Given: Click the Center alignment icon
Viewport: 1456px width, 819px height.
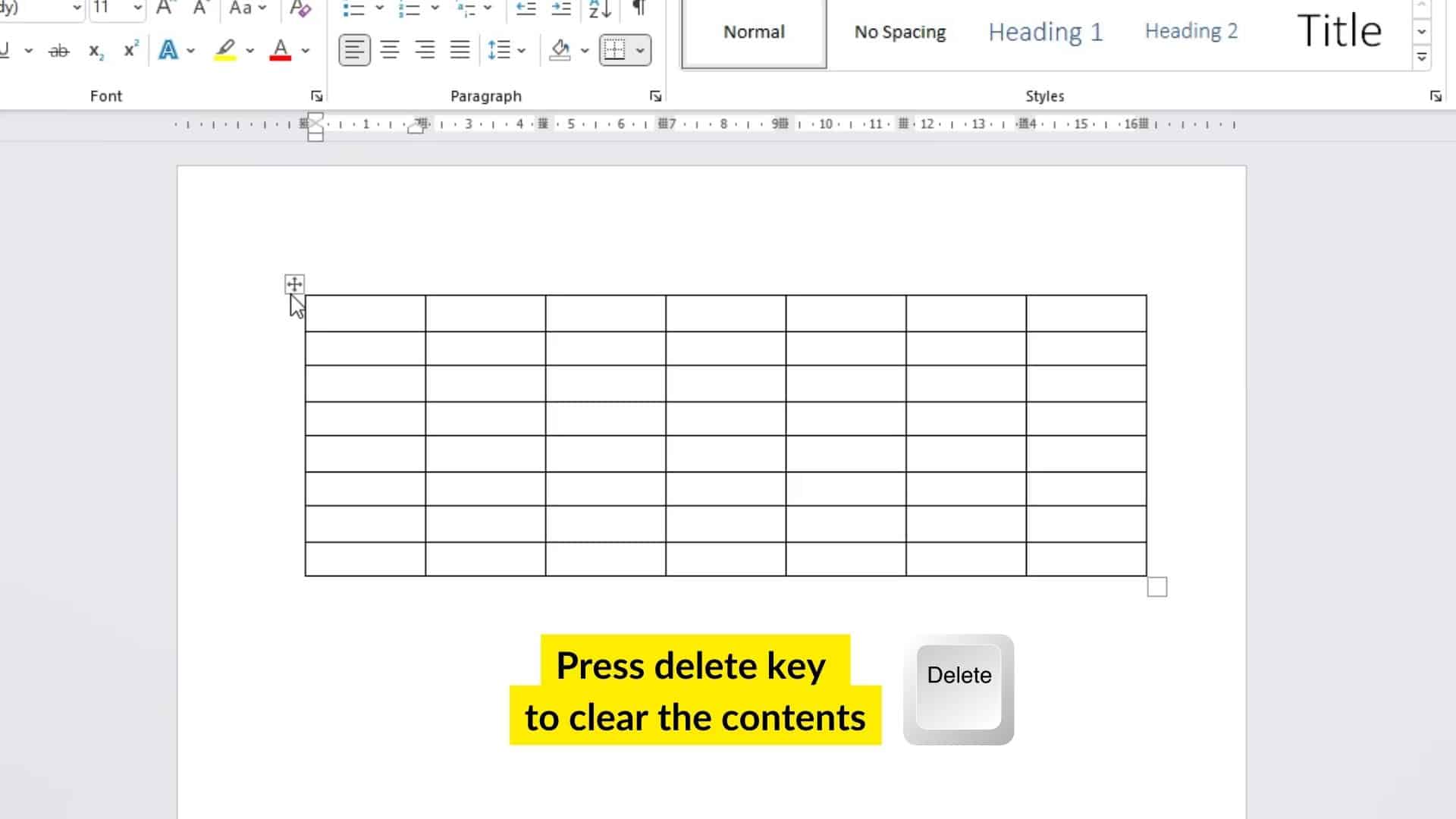Looking at the screenshot, I should tap(390, 49).
